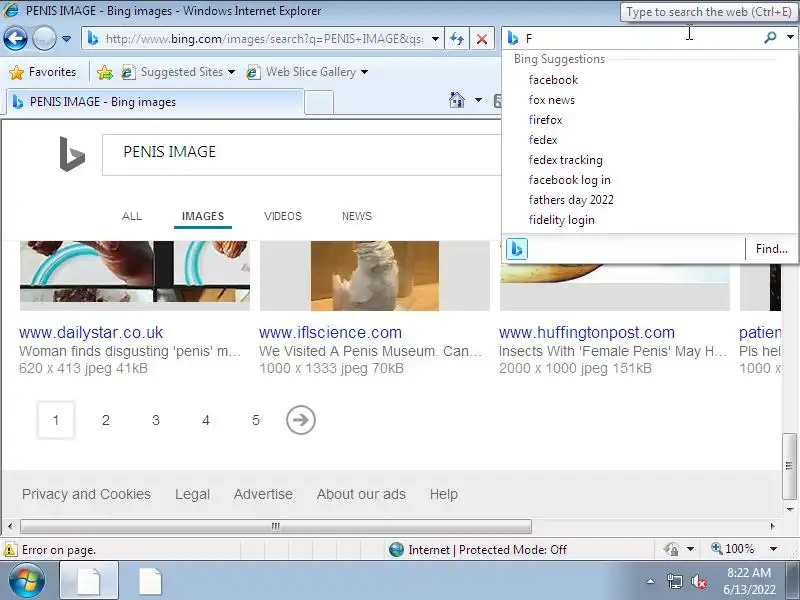The width and height of the screenshot is (800, 600).
Task: Open the zoom level 100% dropdown arrow
Action: 773,549
